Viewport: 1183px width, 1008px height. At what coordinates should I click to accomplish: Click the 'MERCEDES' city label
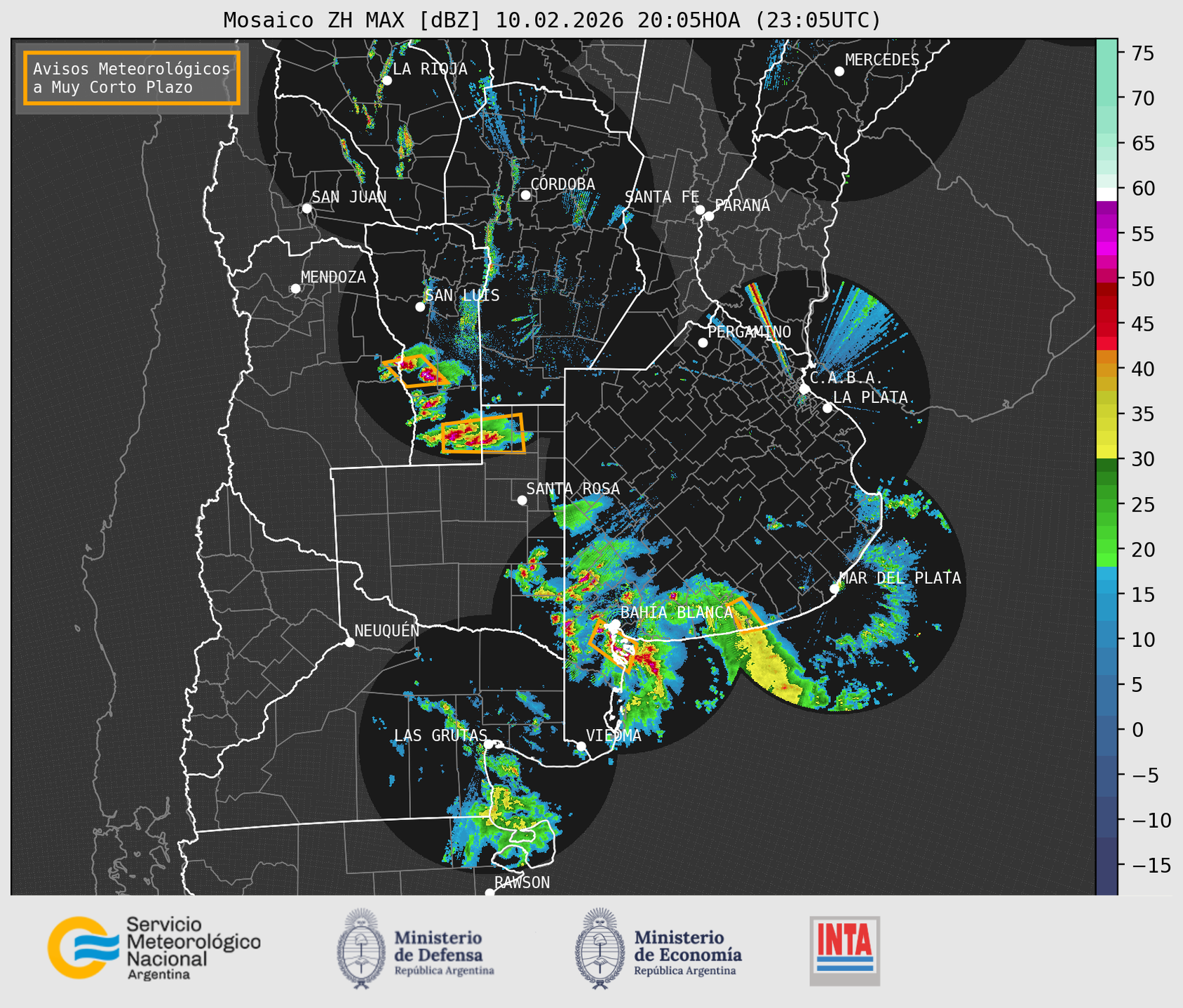(882, 60)
